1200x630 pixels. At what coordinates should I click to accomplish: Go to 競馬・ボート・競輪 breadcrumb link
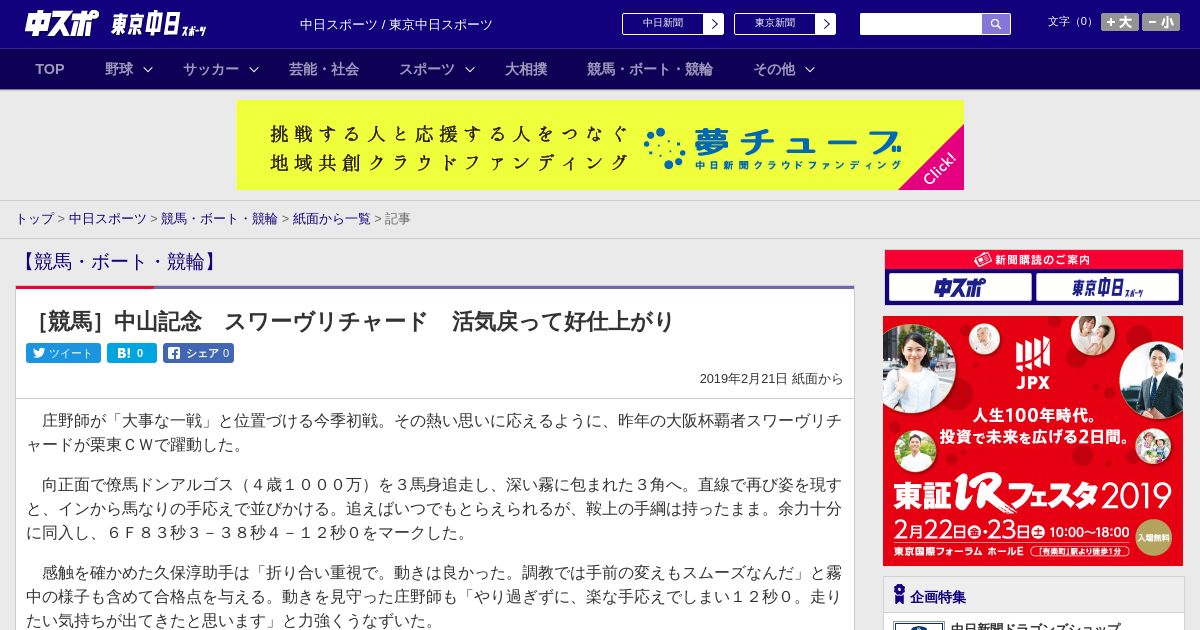click(x=219, y=218)
